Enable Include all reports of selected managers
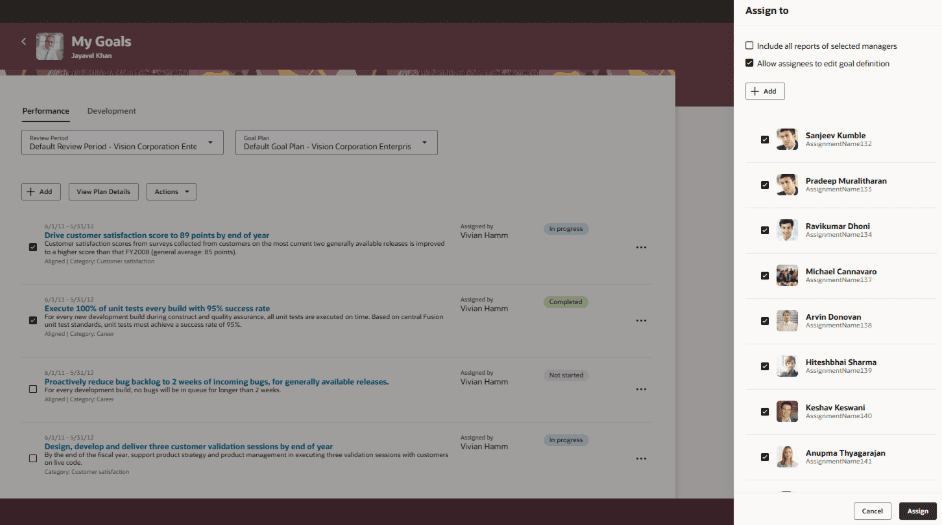The image size is (942, 525). pyautogui.click(x=749, y=46)
